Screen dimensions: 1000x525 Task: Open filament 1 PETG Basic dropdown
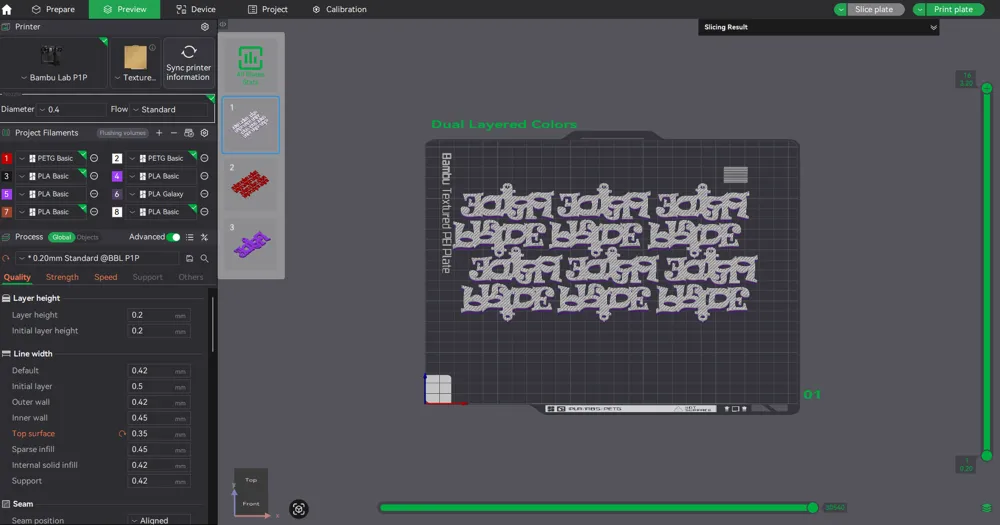click(x=51, y=158)
